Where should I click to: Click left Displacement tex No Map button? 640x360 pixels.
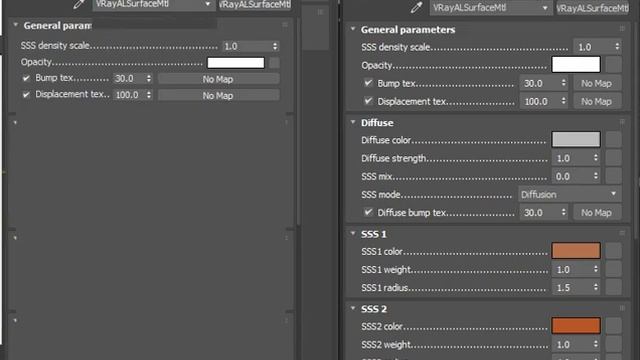point(218,96)
